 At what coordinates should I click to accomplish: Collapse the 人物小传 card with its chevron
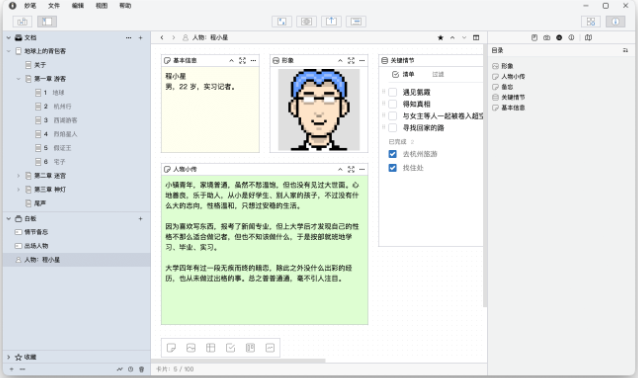click(x=340, y=169)
